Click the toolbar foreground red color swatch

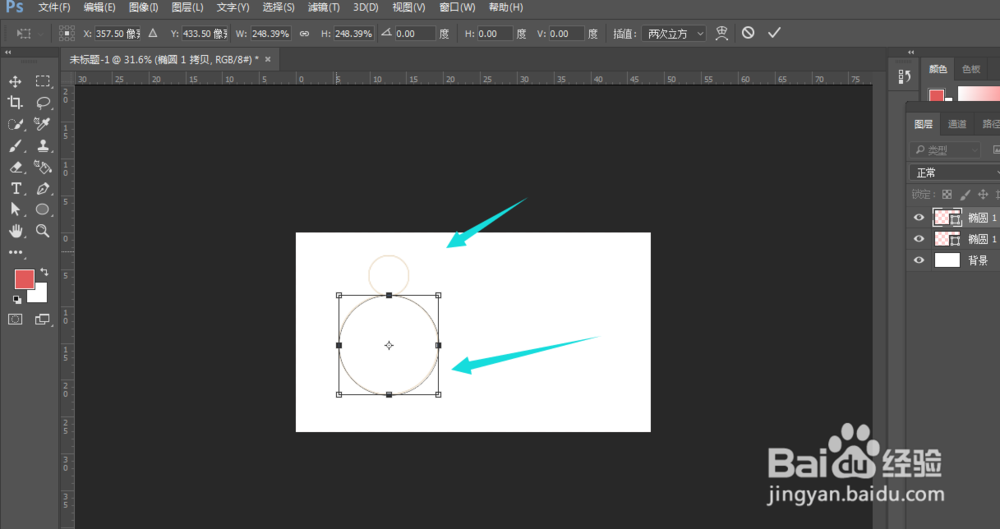point(23,278)
